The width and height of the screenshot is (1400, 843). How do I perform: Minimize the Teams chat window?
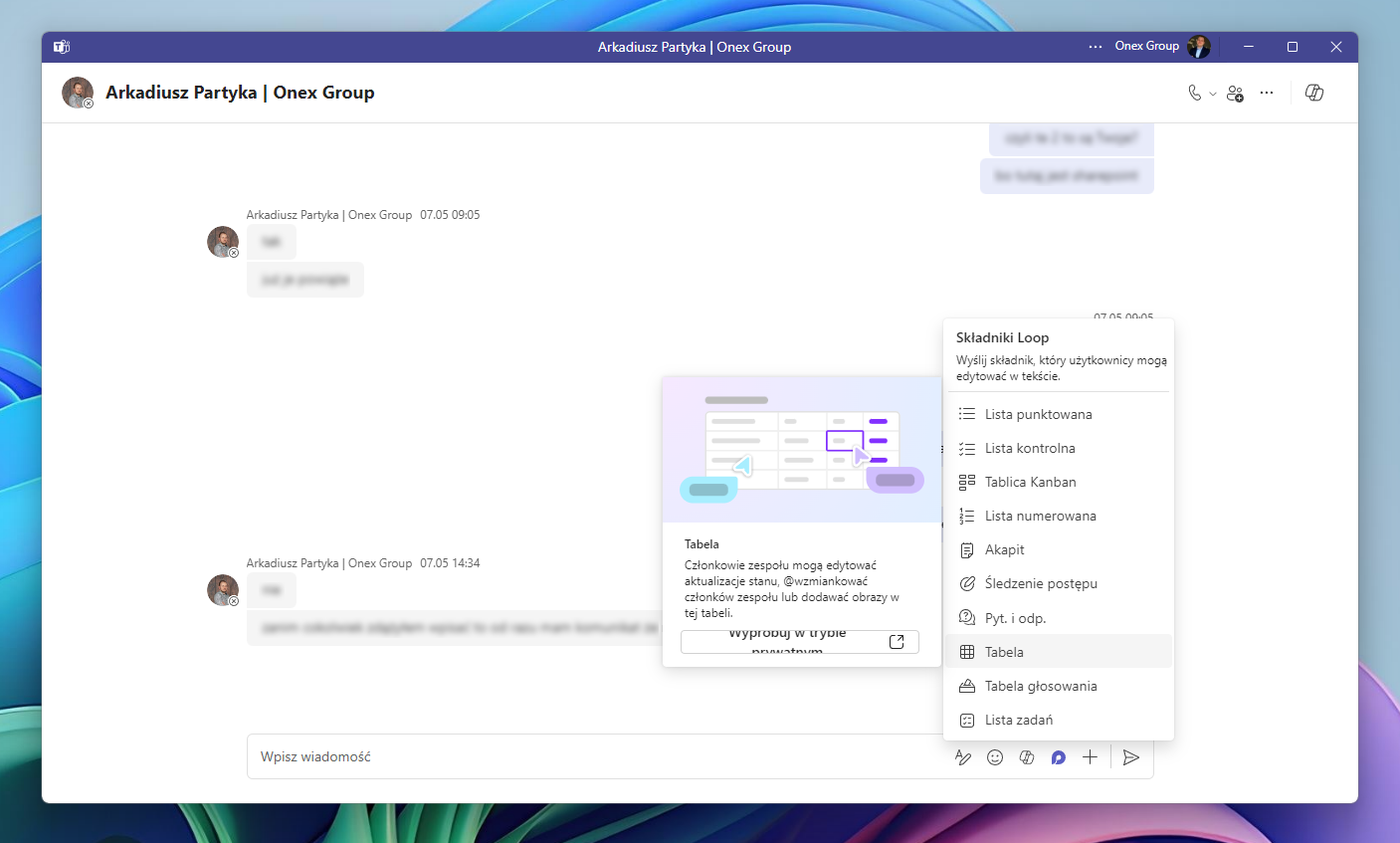1248,47
